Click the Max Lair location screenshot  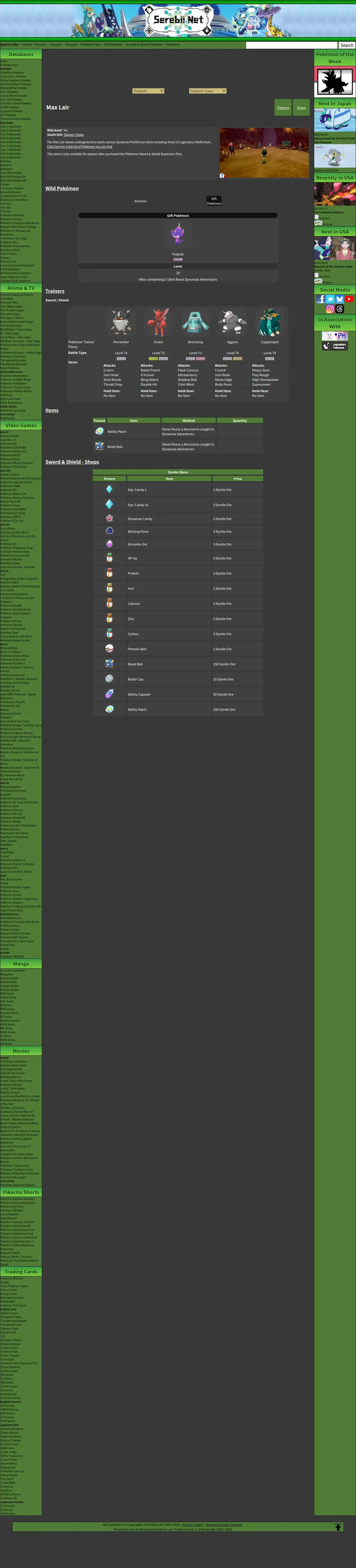[x=264, y=153]
